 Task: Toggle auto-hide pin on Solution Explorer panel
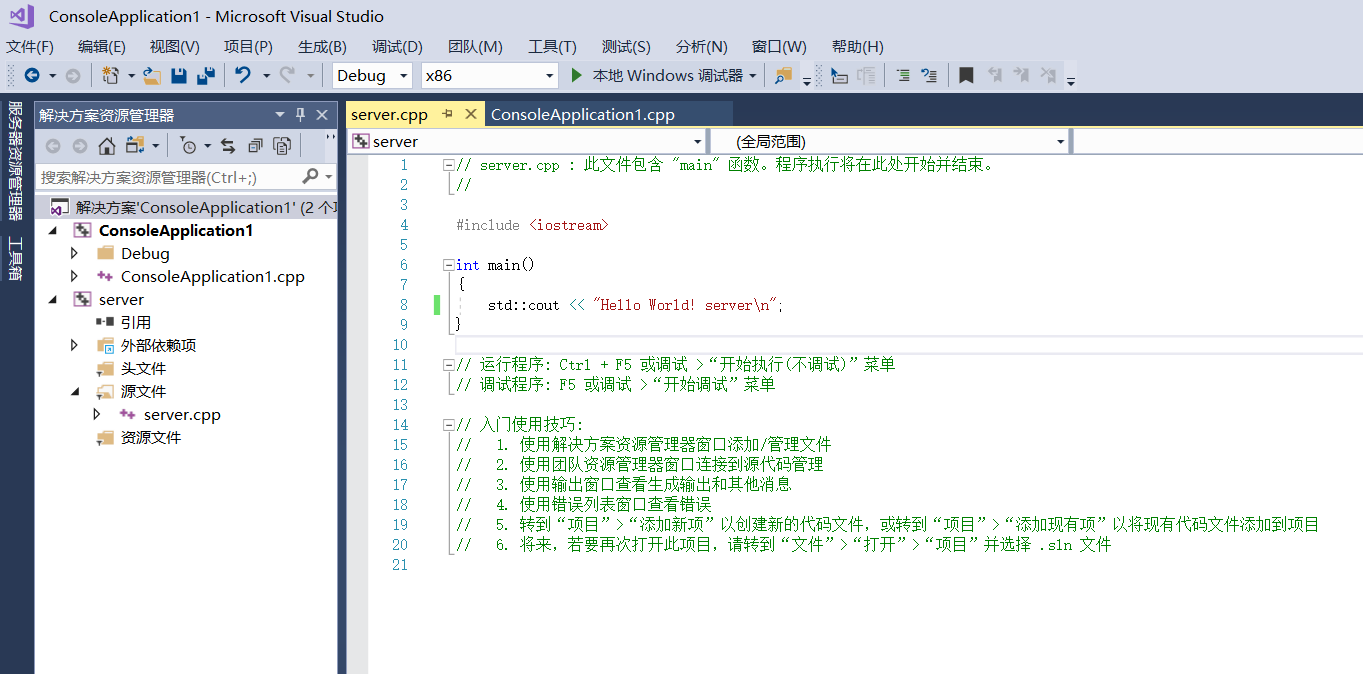(300, 115)
